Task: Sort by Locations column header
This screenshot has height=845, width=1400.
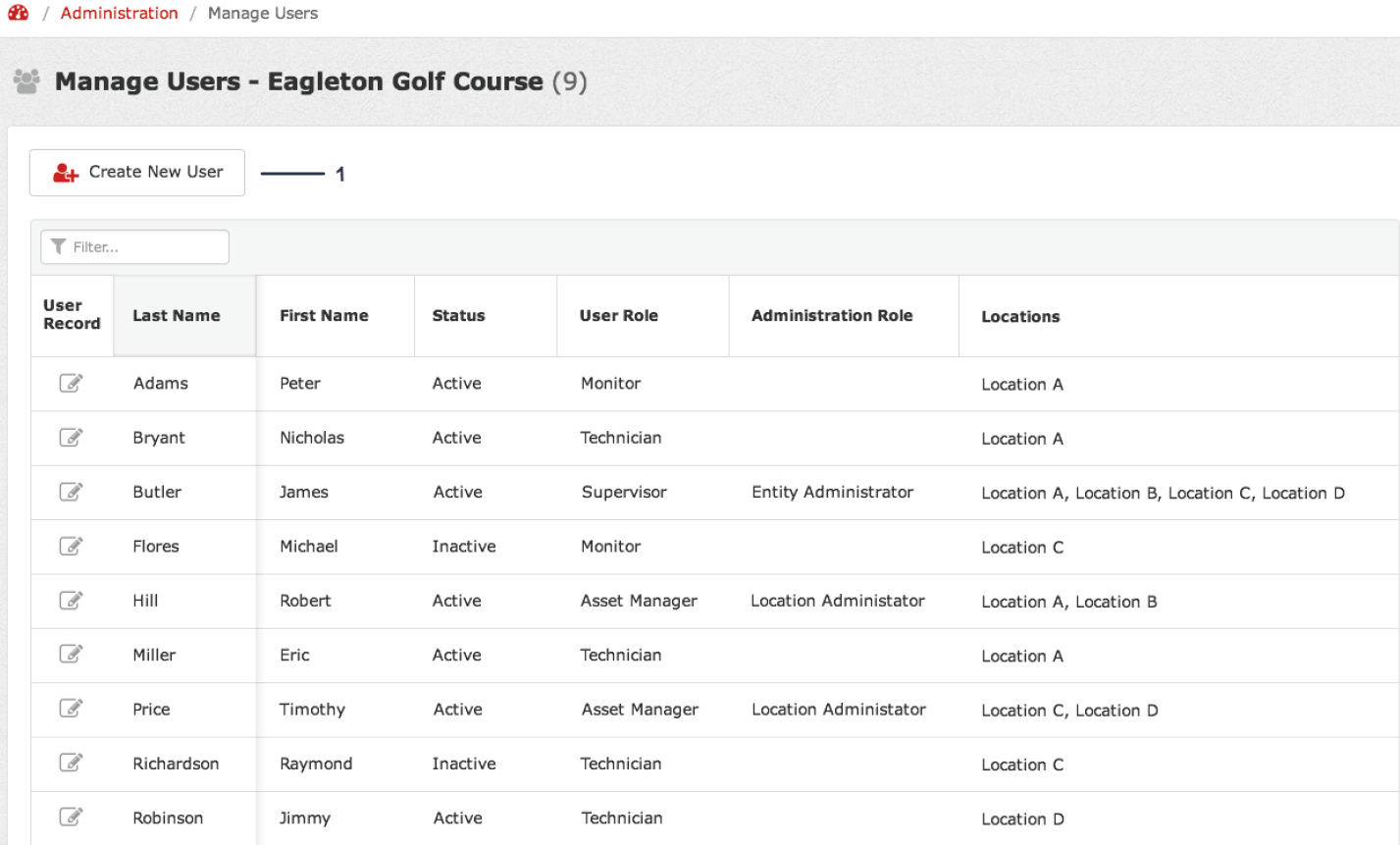Action: [1020, 317]
